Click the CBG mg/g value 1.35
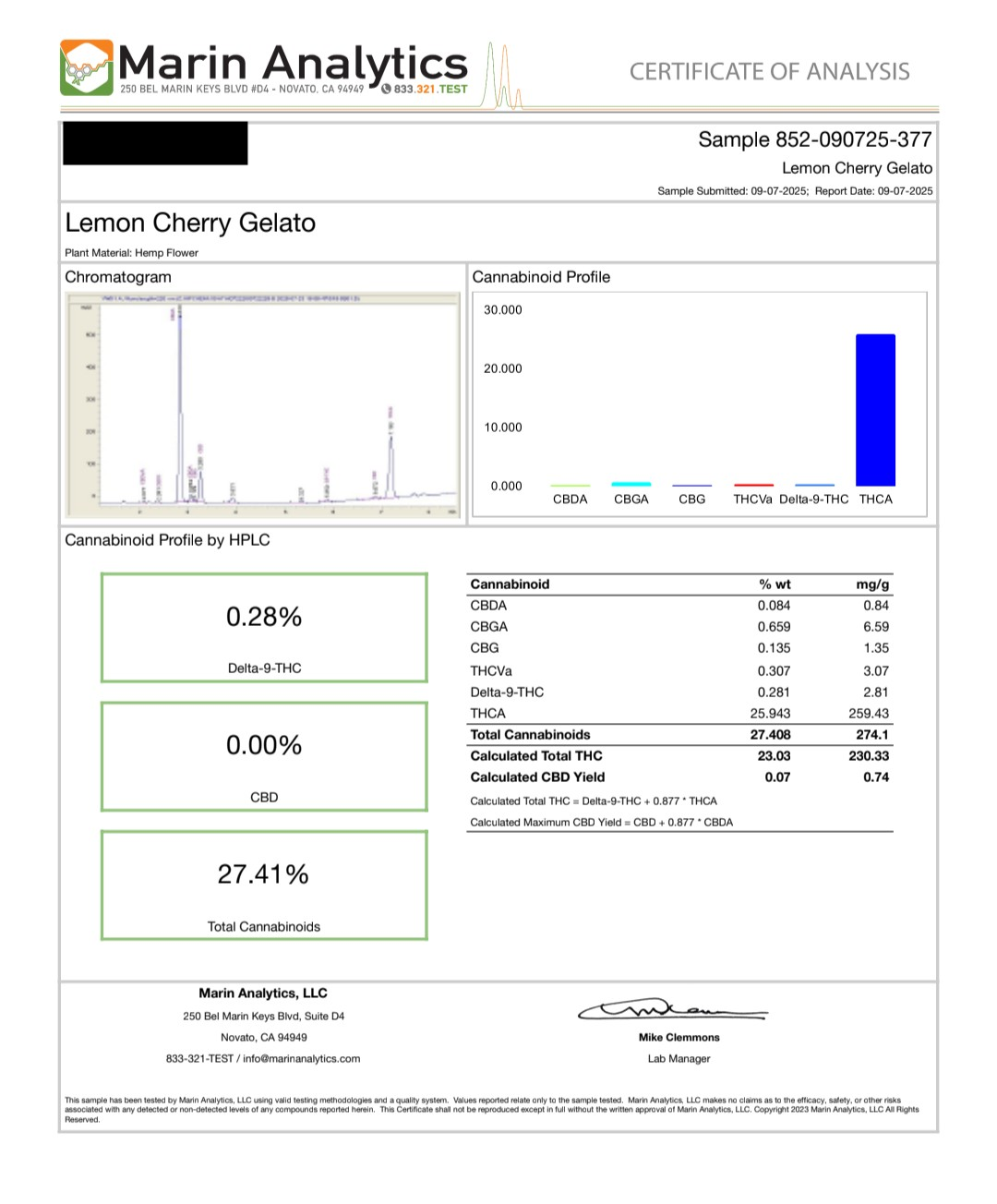Viewport: 997px width, 1204px height. pyautogui.click(x=876, y=648)
